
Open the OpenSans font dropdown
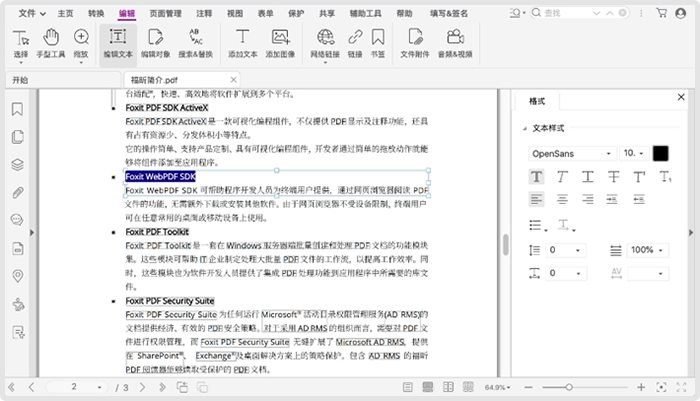pyautogui.click(x=572, y=153)
